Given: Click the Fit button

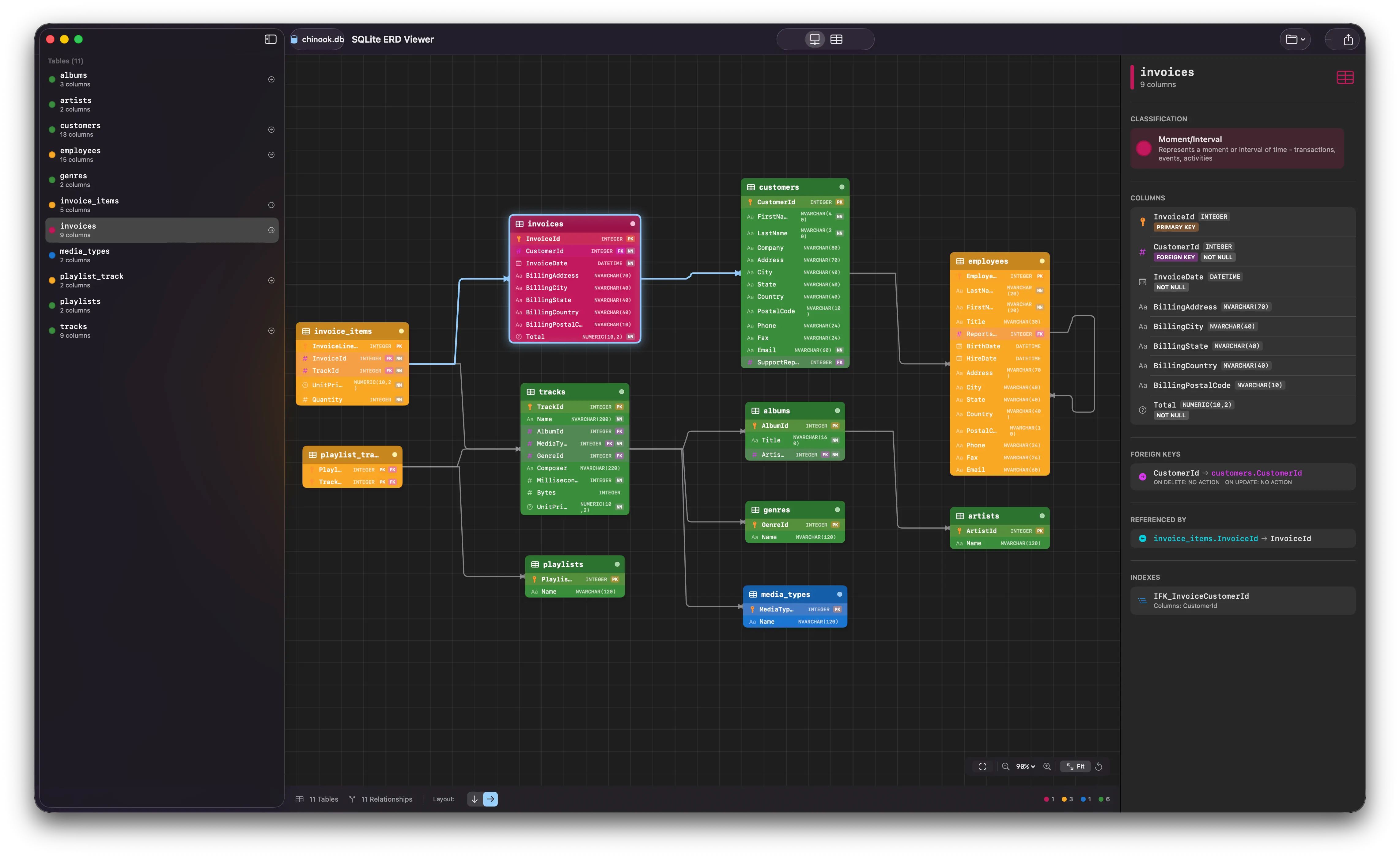Looking at the screenshot, I should tap(1075, 766).
